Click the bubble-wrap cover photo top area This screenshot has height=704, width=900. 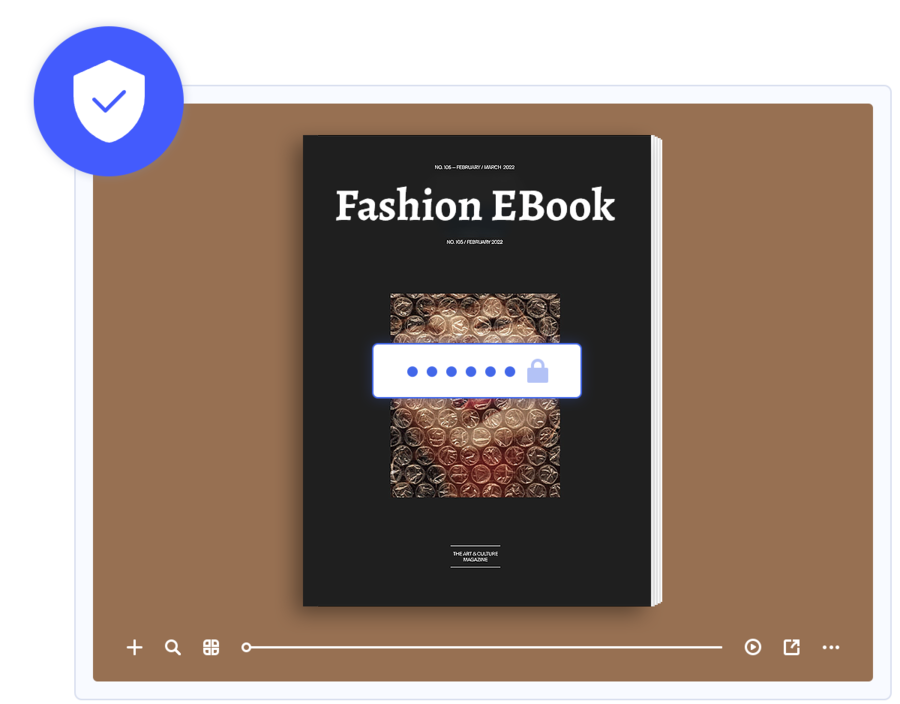point(475,316)
